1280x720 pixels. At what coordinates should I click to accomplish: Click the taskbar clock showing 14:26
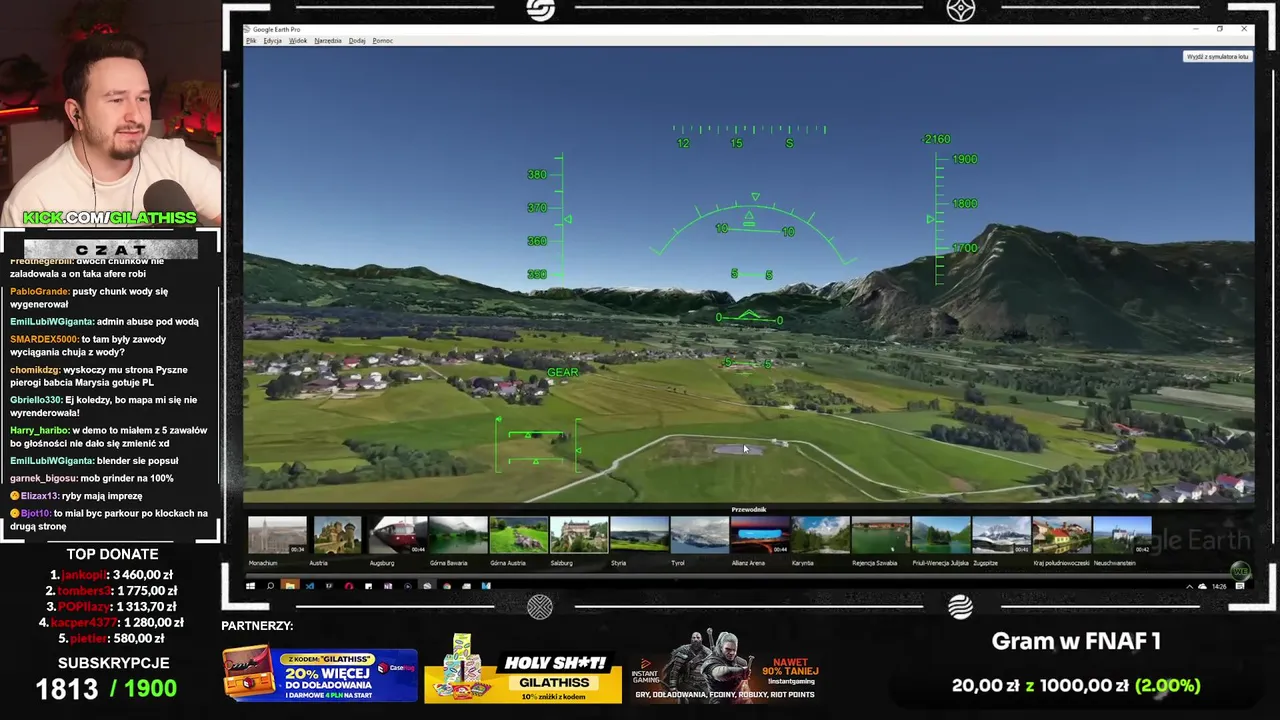pyautogui.click(x=1219, y=586)
